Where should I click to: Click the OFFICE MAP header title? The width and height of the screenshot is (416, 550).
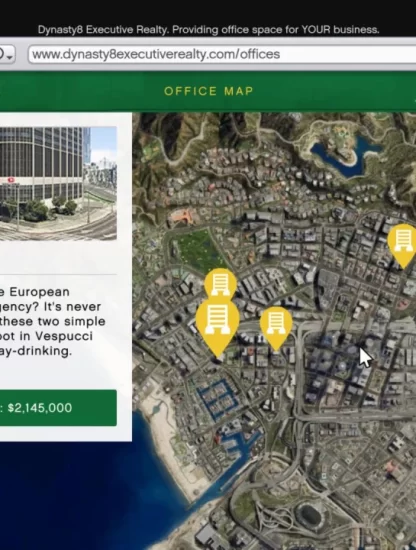pyautogui.click(x=209, y=91)
